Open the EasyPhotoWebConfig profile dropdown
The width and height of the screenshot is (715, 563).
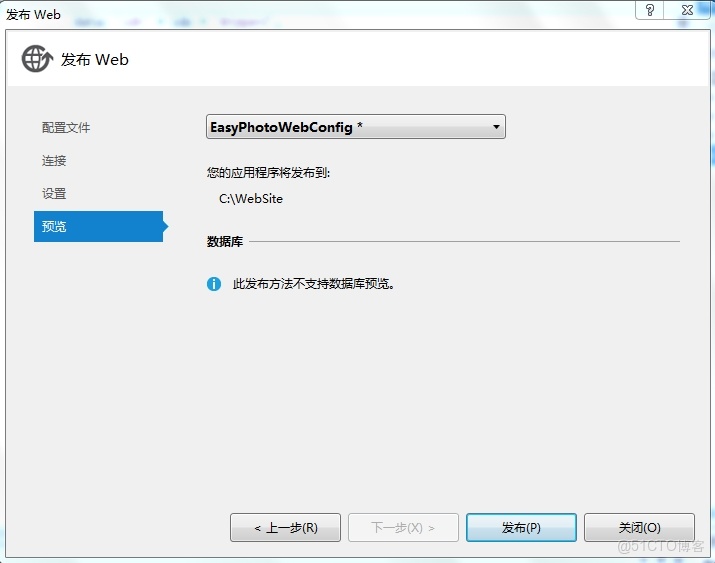356,127
